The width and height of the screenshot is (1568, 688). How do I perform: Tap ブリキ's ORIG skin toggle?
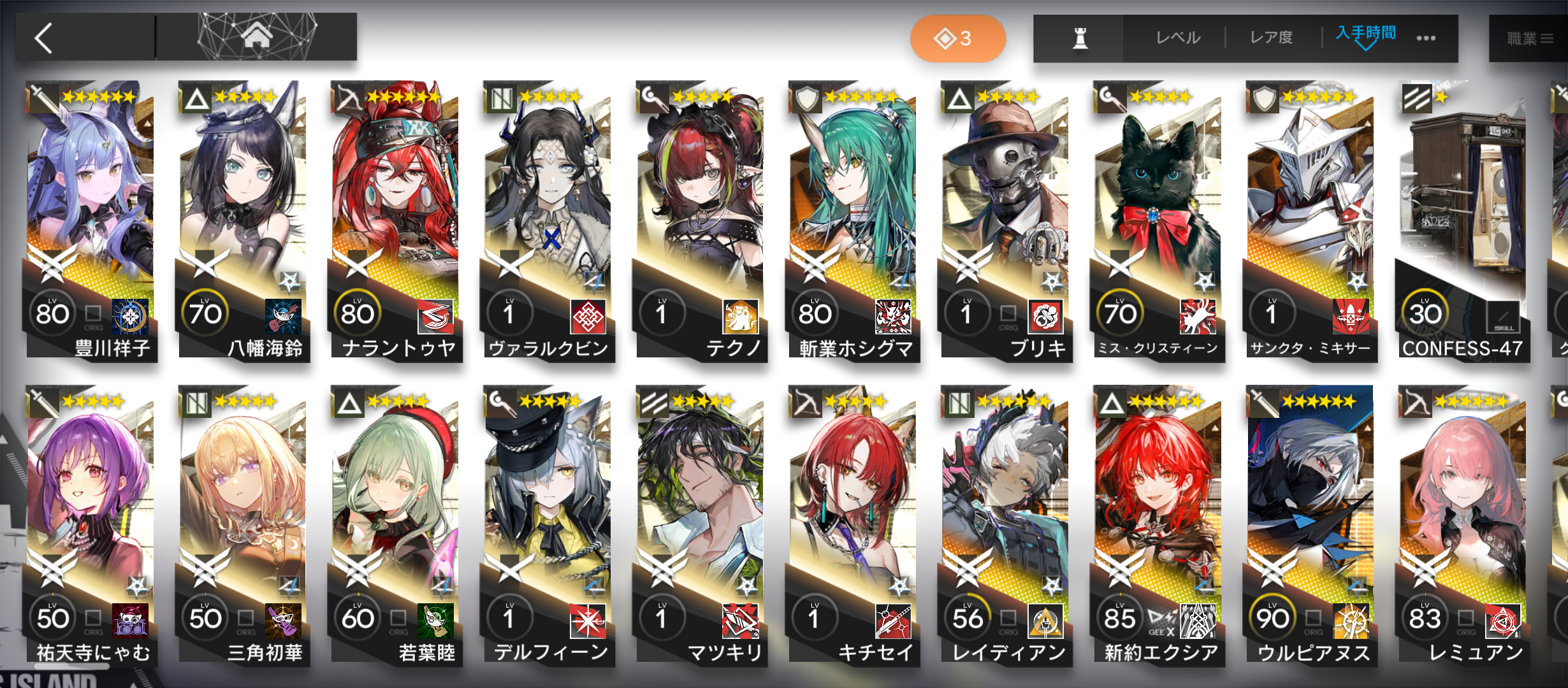(x=1008, y=317)
